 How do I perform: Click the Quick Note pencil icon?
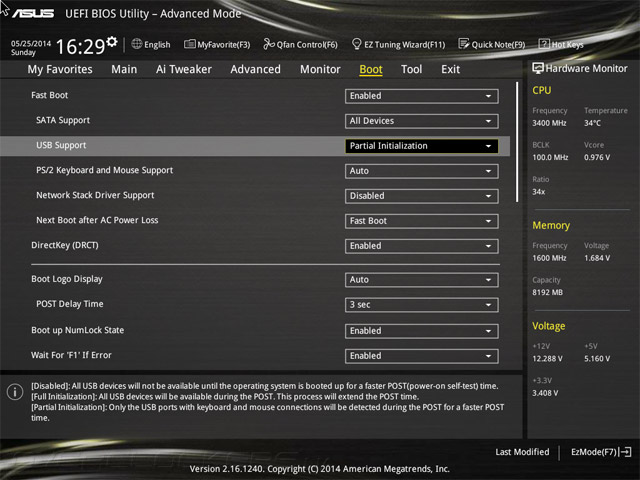tap(464, 44)
